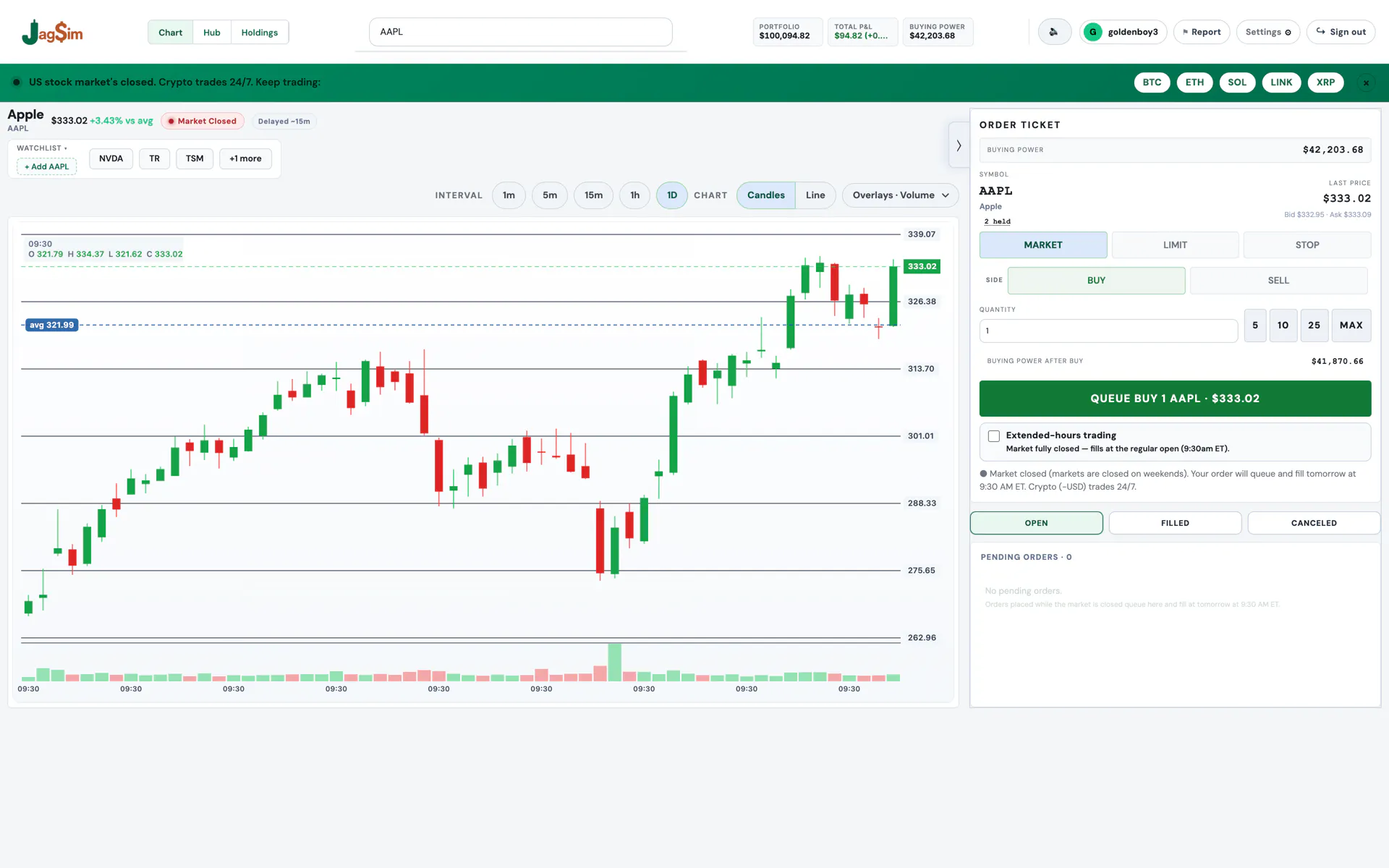Image resolution: width=1389 pixels, height=868 pixels.
Task: Open NVDA from the watchlist
Action: (111, 158)
